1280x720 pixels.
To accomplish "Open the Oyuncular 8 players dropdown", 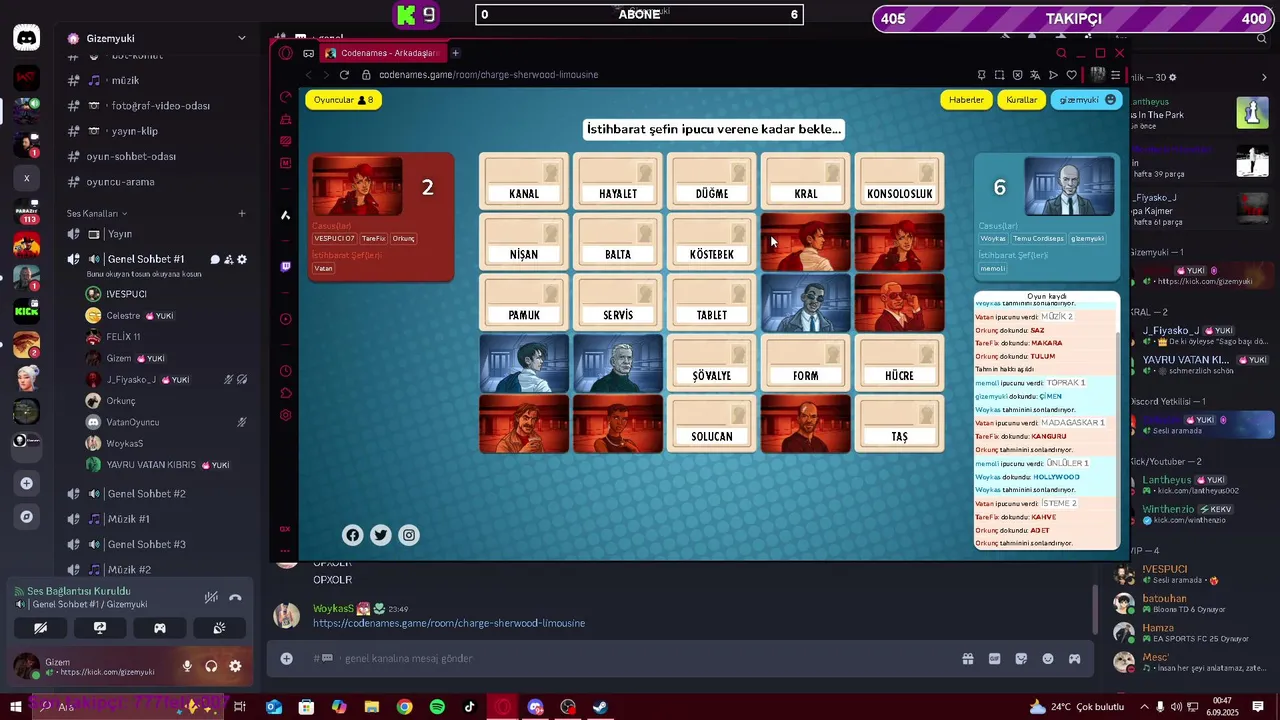I will (x=343, y=100).
